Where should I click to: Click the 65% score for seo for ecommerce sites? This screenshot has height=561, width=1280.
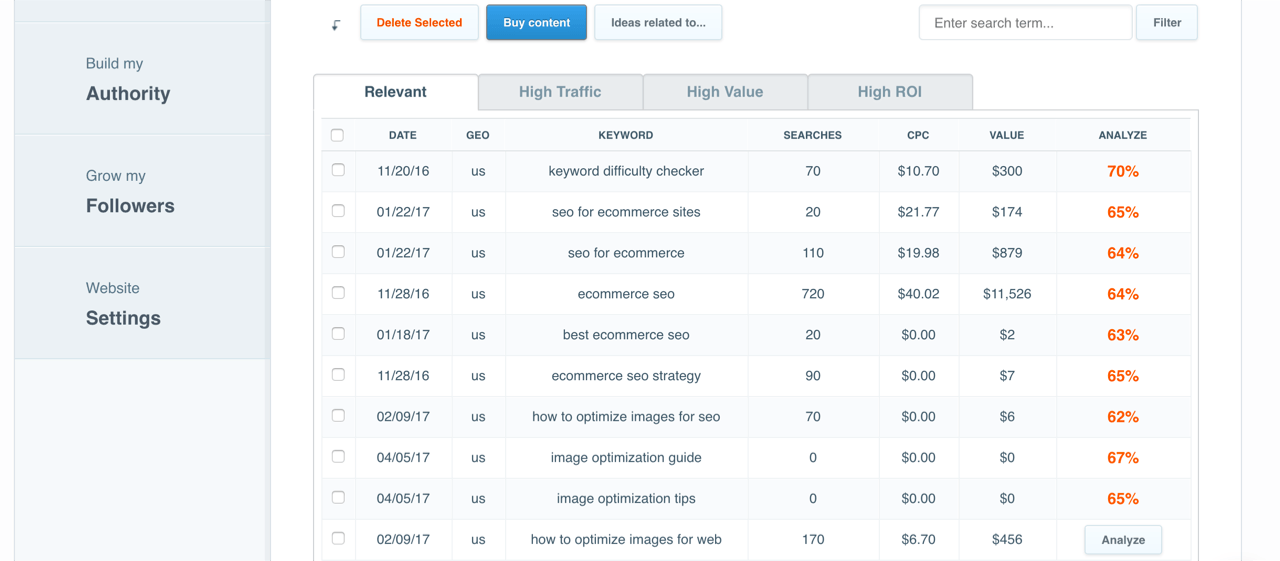1123,213
